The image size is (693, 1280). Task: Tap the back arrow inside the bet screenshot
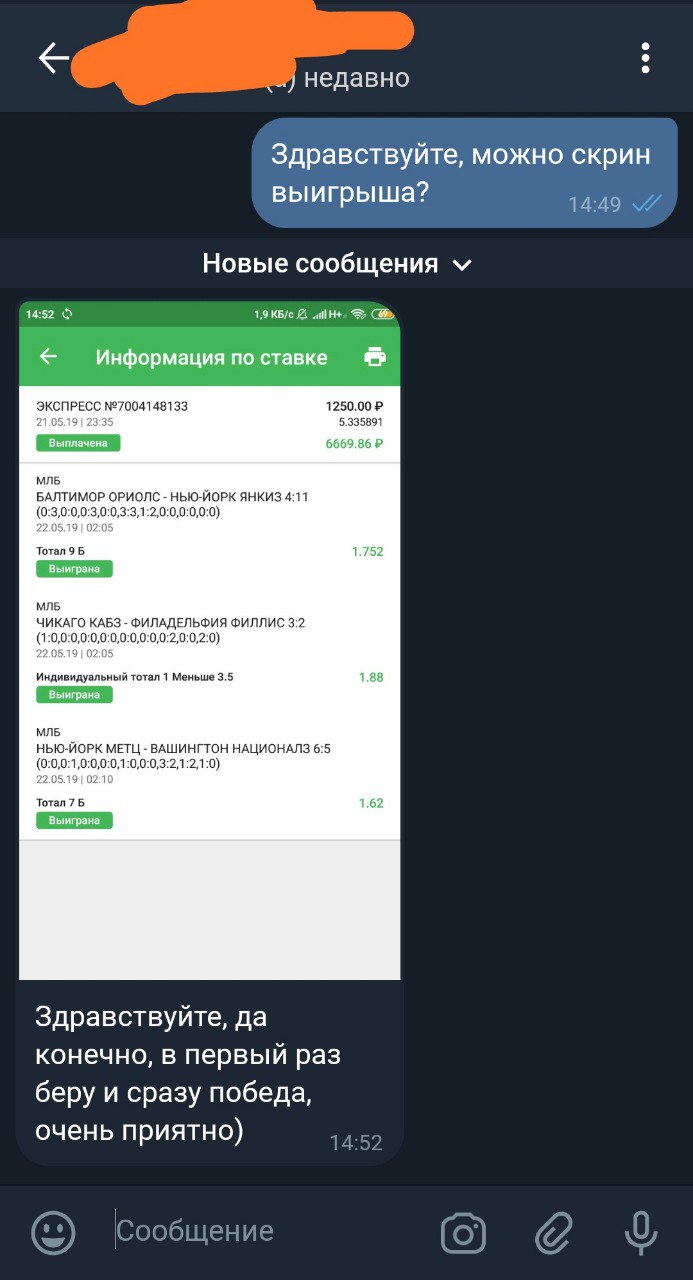(47, 356)
